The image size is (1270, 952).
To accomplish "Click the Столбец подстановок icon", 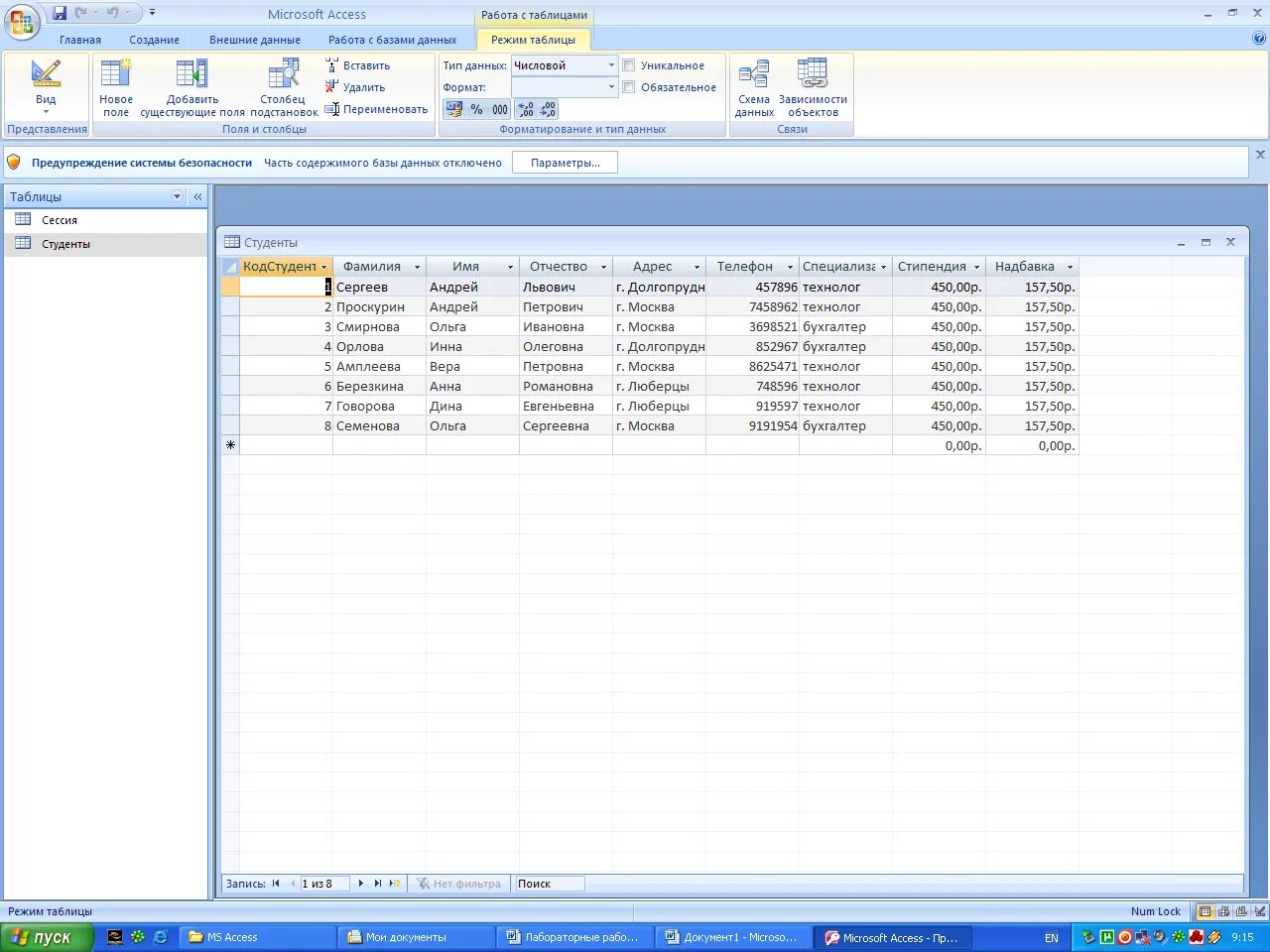I will [x=284, y=88].
